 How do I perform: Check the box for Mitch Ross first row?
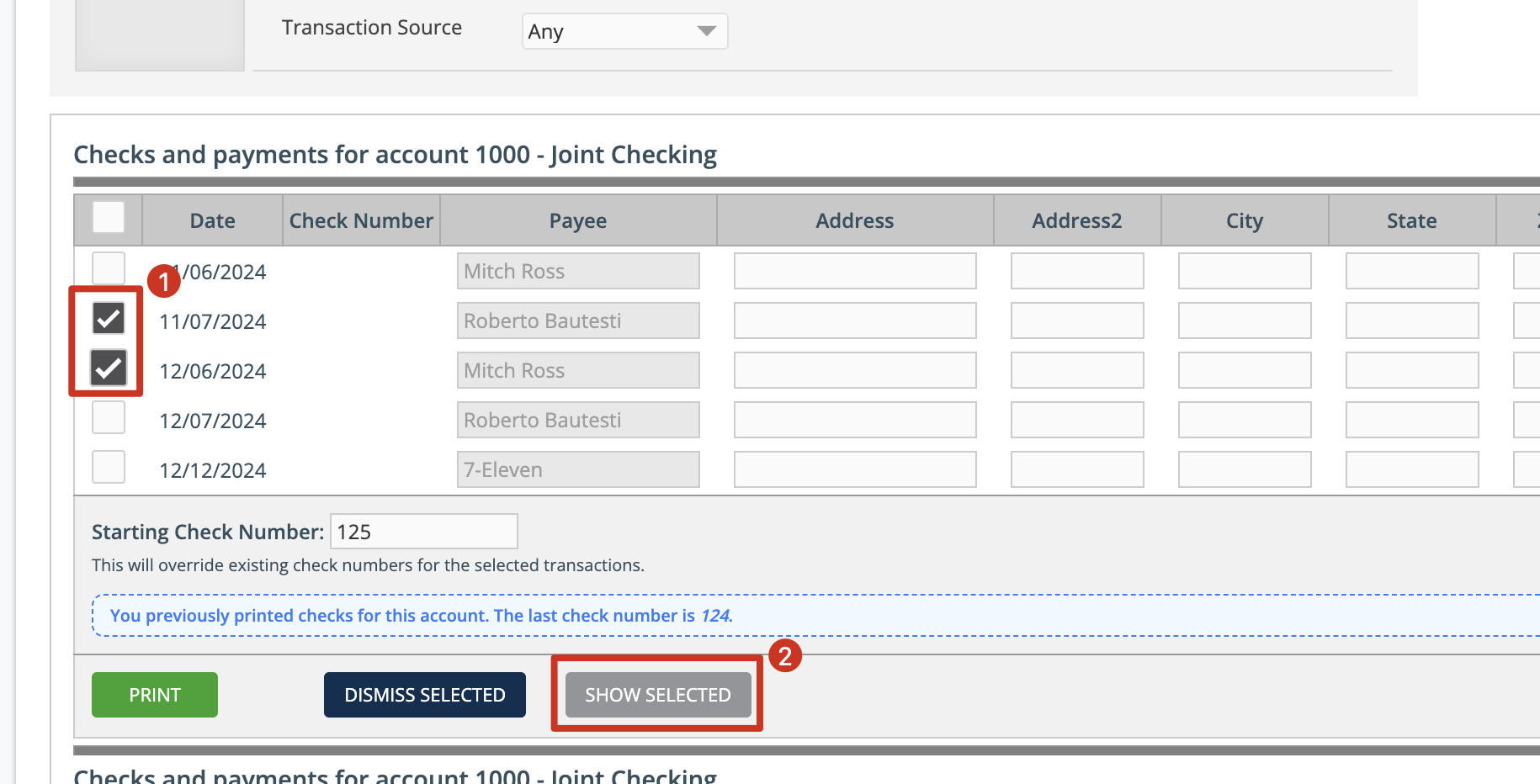(109, 268)
